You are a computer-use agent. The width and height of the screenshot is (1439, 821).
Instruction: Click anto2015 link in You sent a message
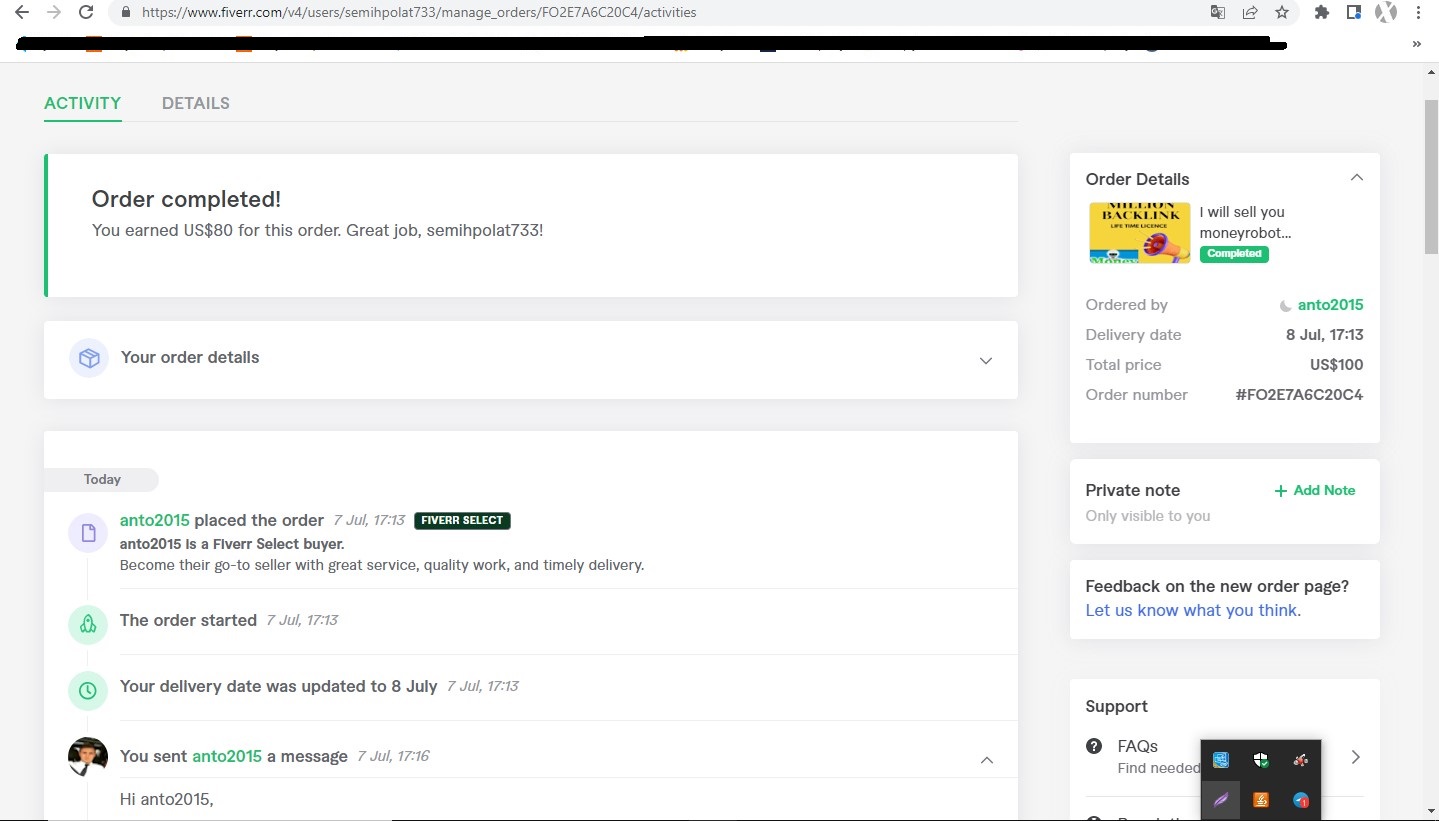tap(227, 756)
